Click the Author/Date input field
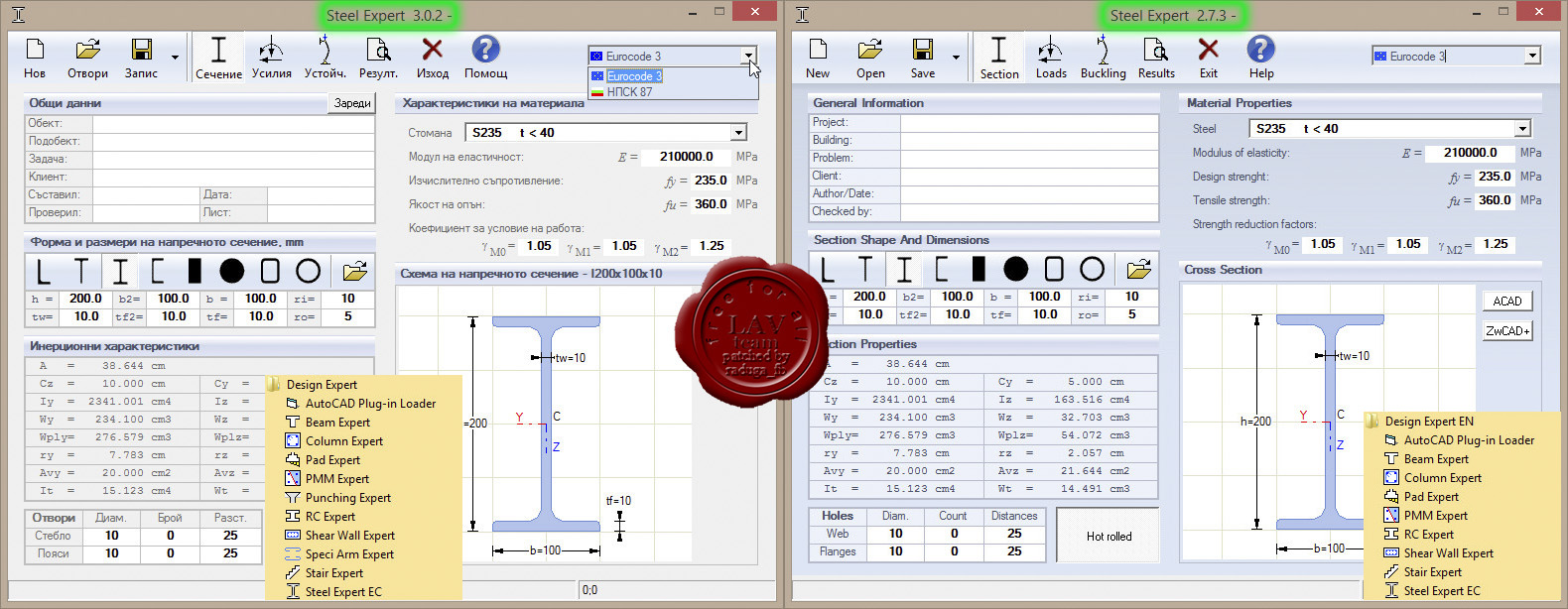Image resolution: width=1568 pixels, height=609 pixels. coord(1029,194)
